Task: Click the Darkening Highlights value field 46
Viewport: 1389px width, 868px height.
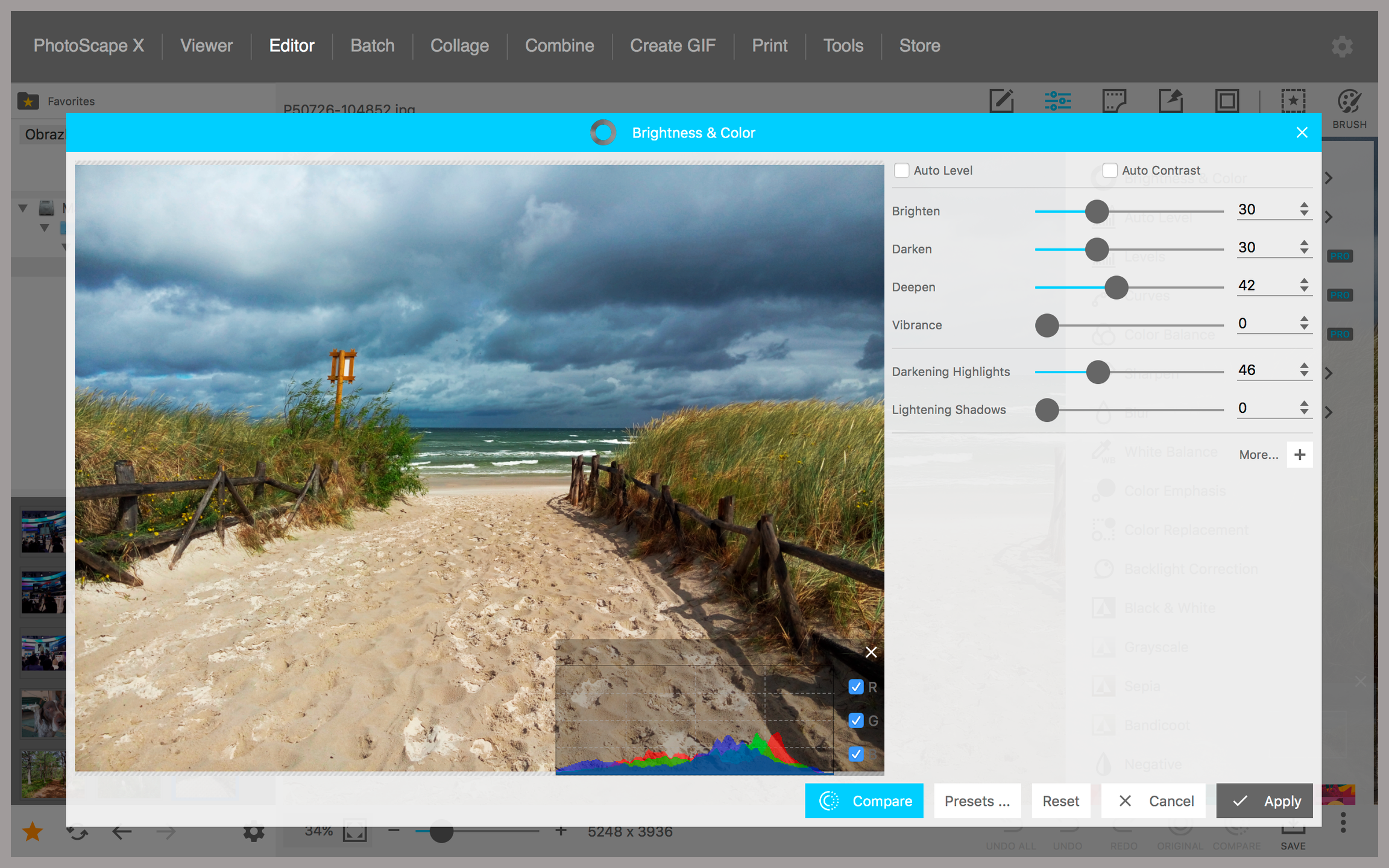Action: pyautogui.click(x=1266, y=370)
